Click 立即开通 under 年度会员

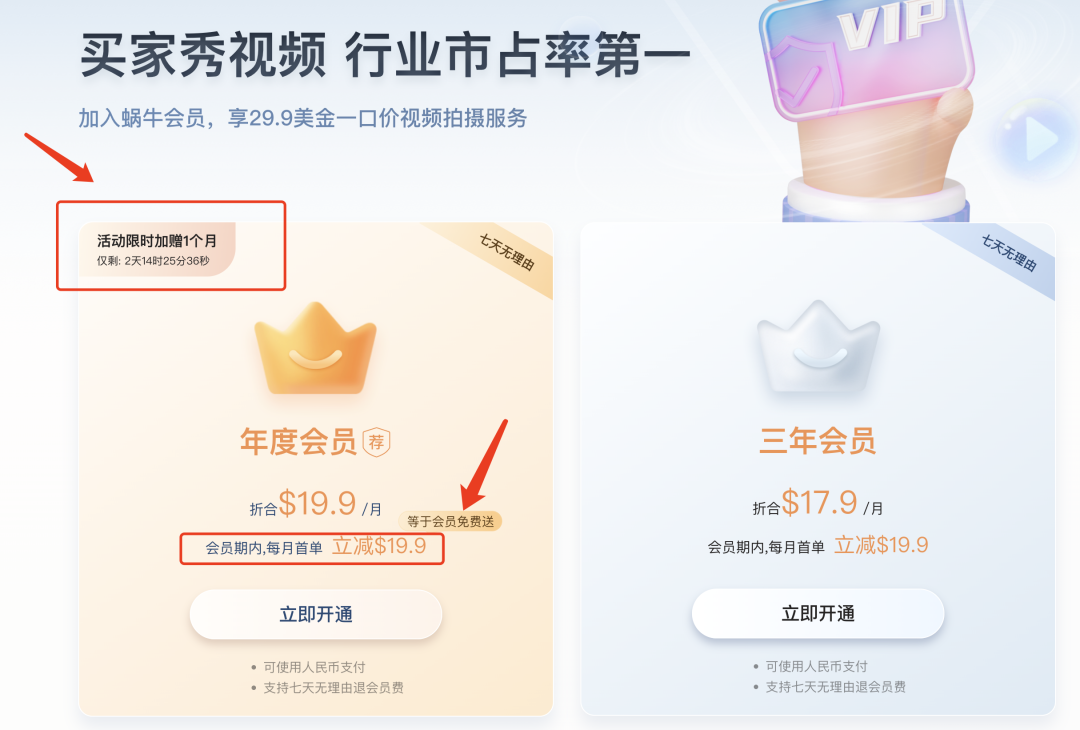tap(315, 614)
